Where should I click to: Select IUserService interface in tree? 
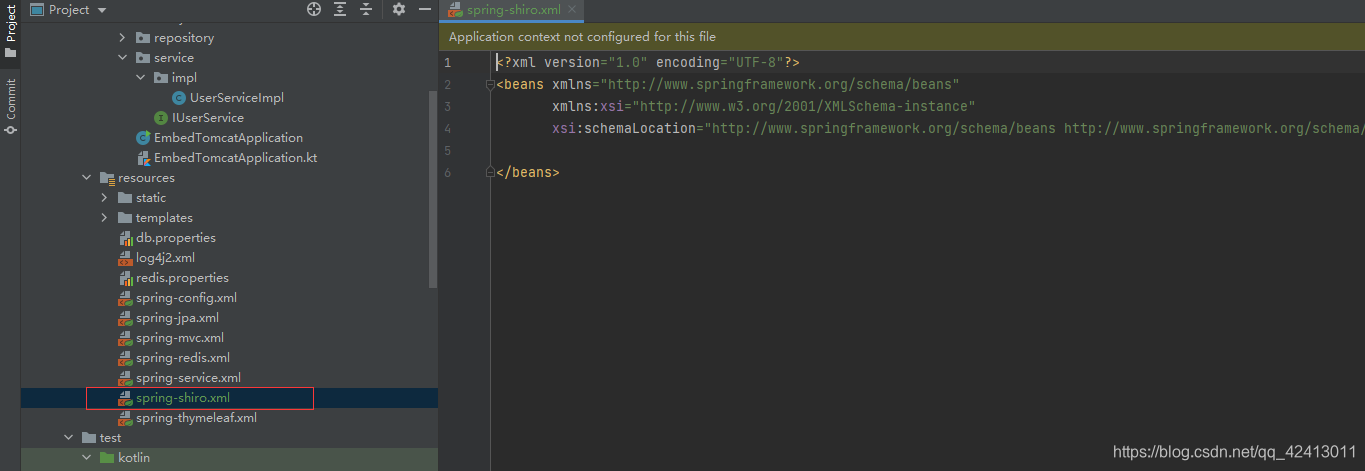coord(208,117)
